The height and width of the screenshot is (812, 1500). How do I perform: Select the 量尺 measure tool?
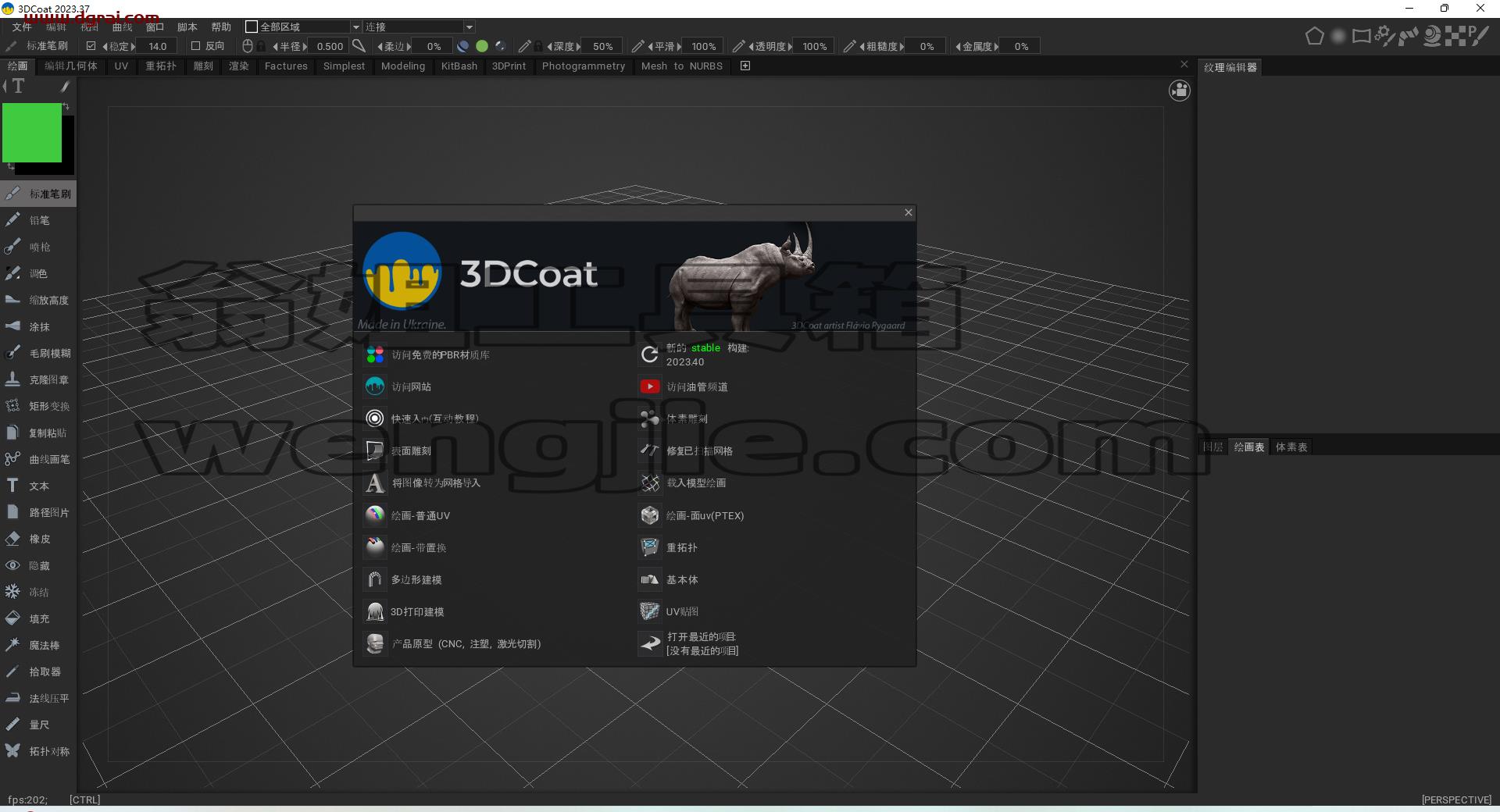tap(38, 725)
